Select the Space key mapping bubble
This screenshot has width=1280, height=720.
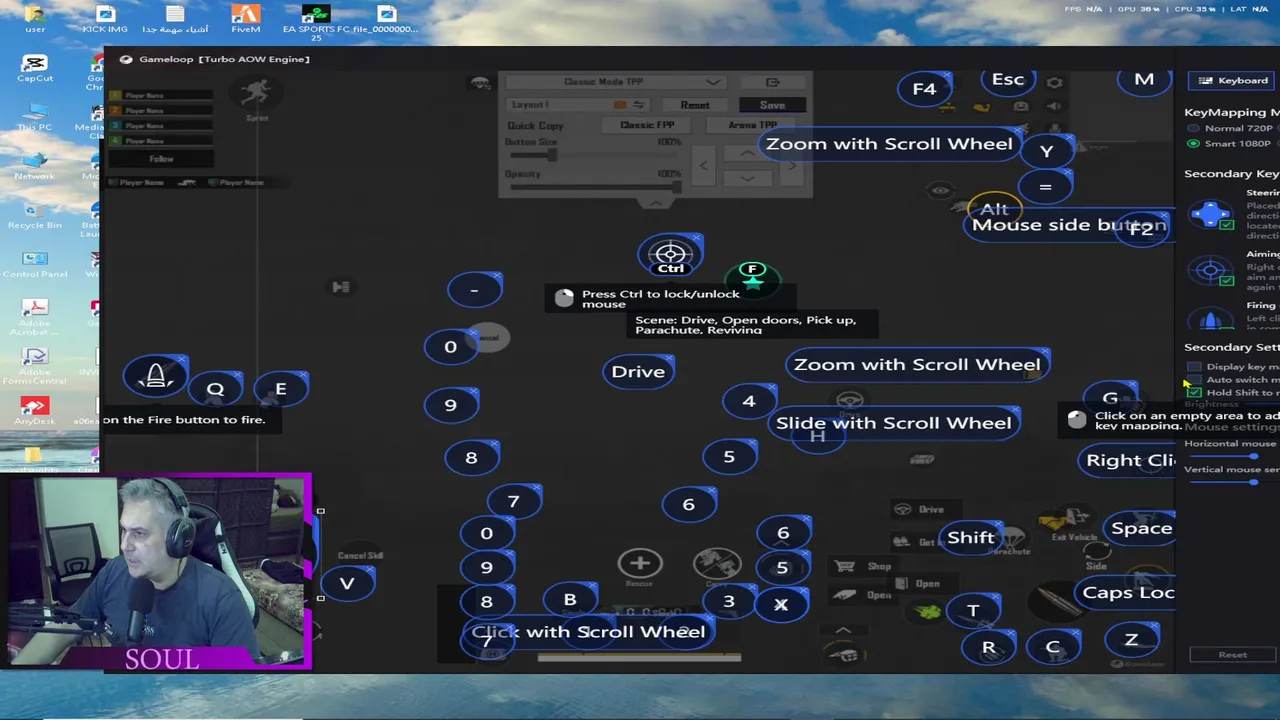coord(1141,529)
